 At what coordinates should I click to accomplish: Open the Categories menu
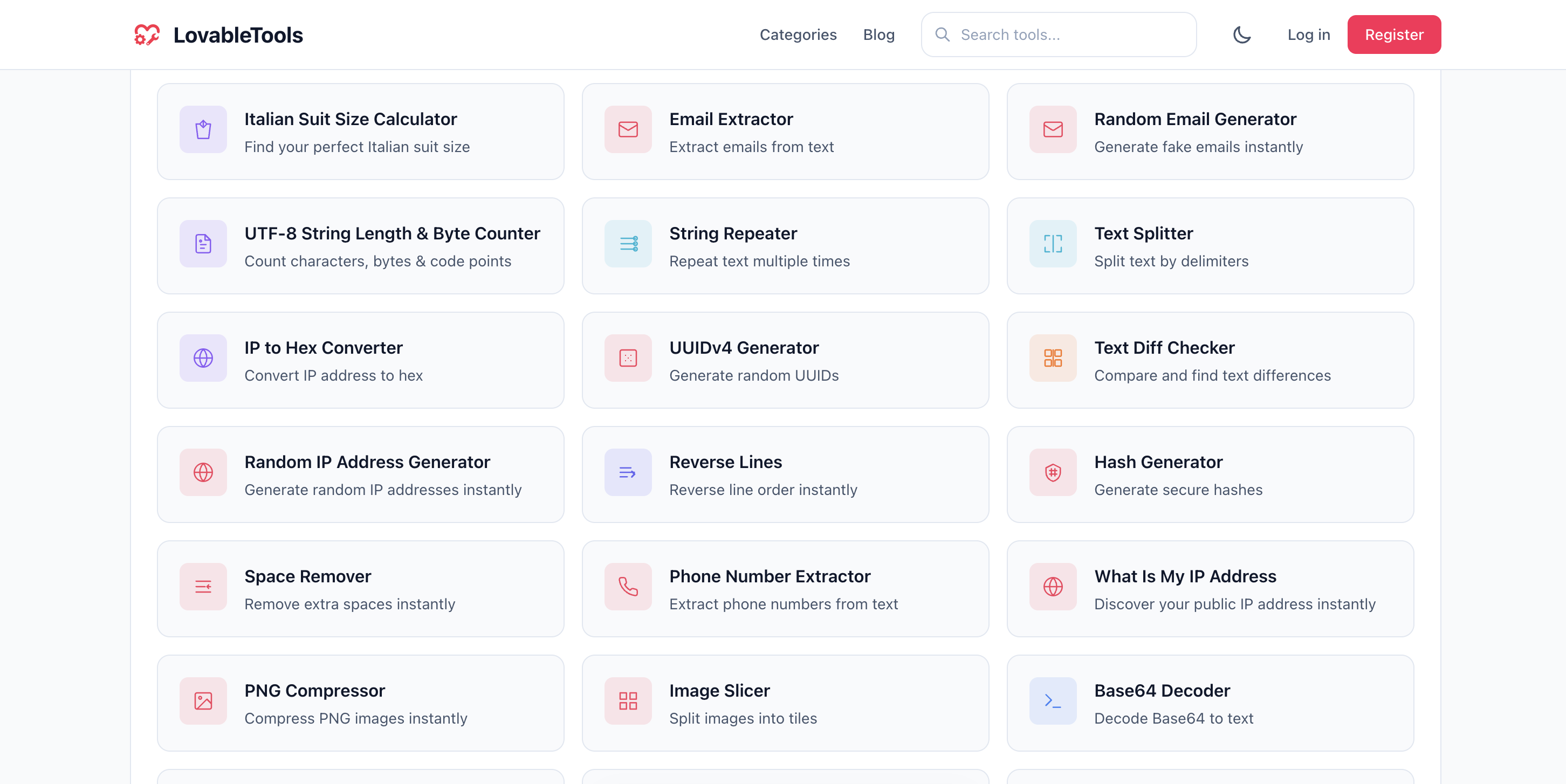798,35
